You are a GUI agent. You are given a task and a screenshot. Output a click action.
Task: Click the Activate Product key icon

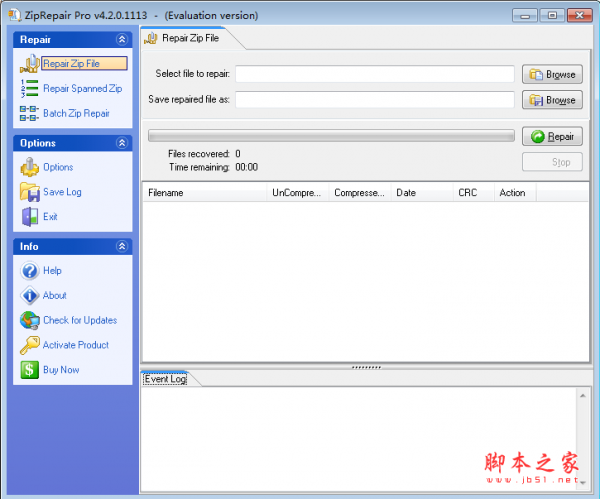[x=29, y=345]
